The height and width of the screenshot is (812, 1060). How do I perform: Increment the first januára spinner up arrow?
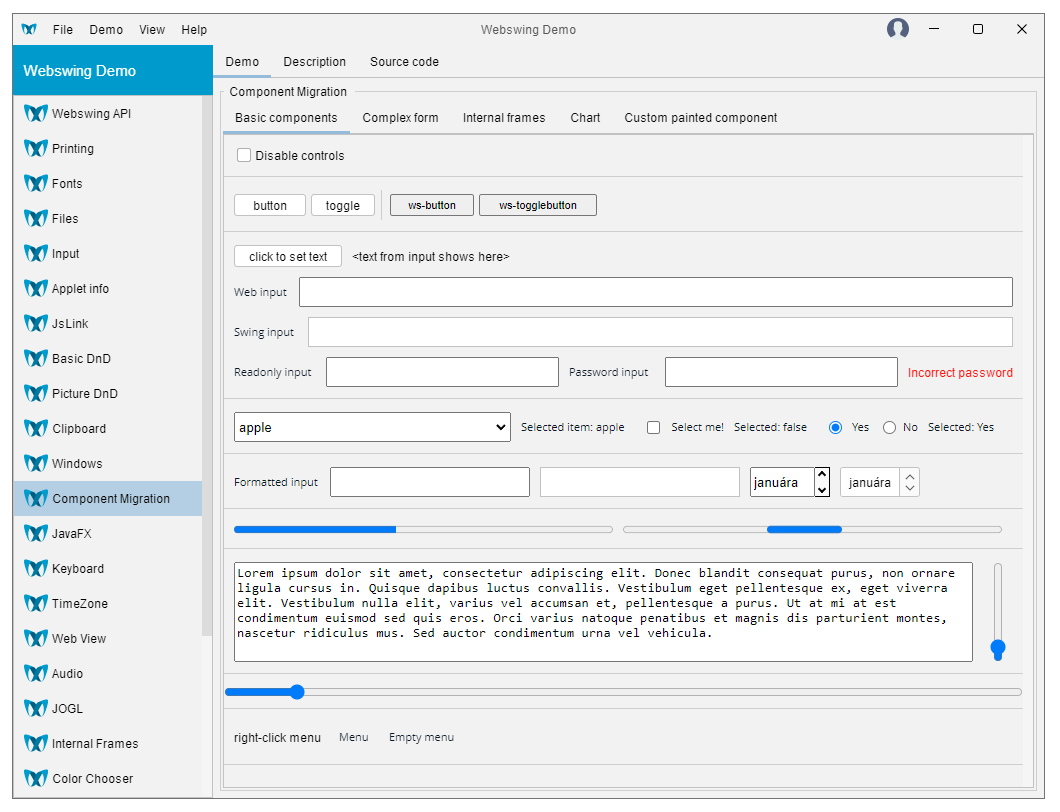[822, 475]
